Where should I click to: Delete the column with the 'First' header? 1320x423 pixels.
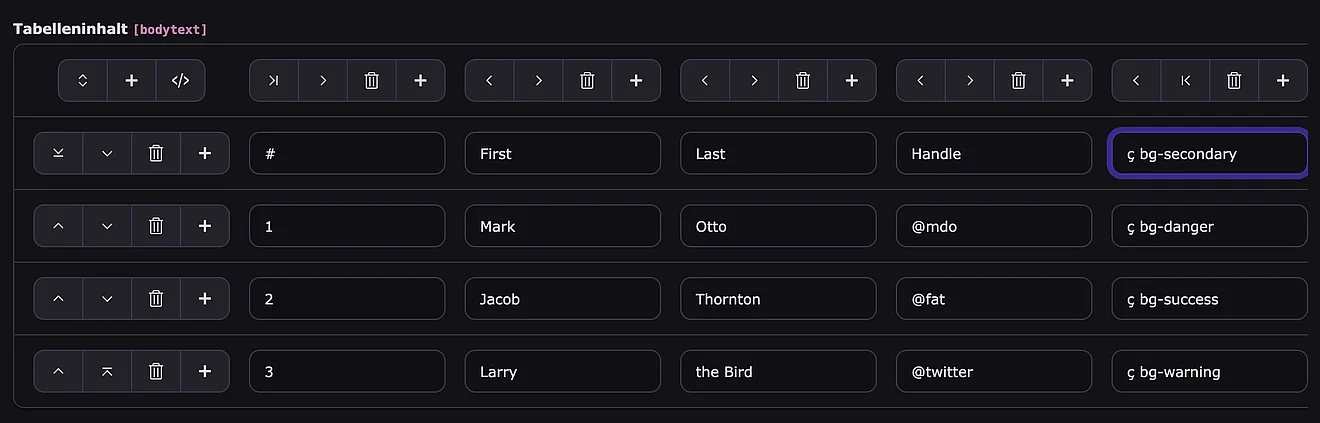(x=587, y=81)
